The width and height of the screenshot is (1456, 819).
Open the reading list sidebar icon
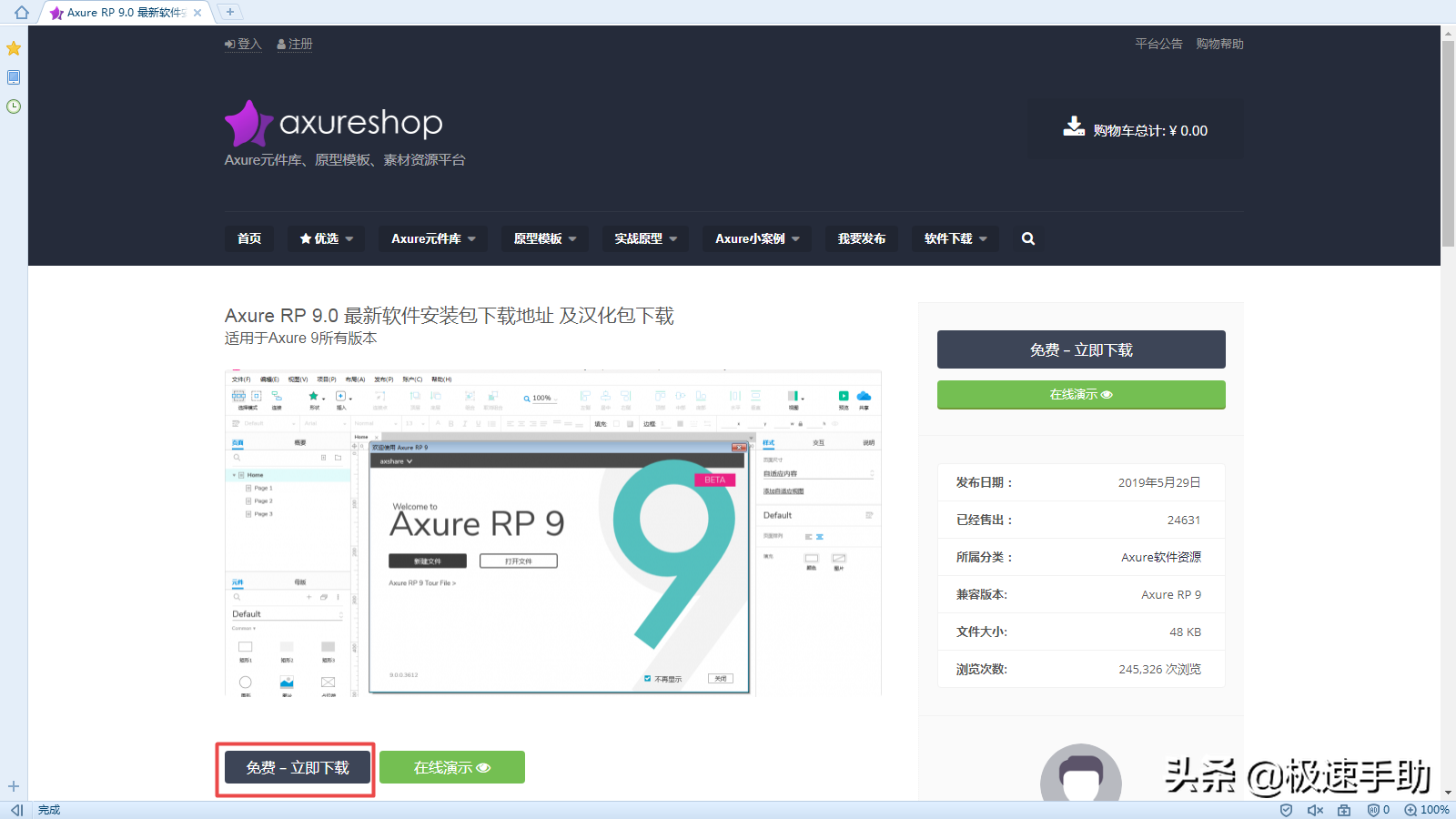pos(14,77)
